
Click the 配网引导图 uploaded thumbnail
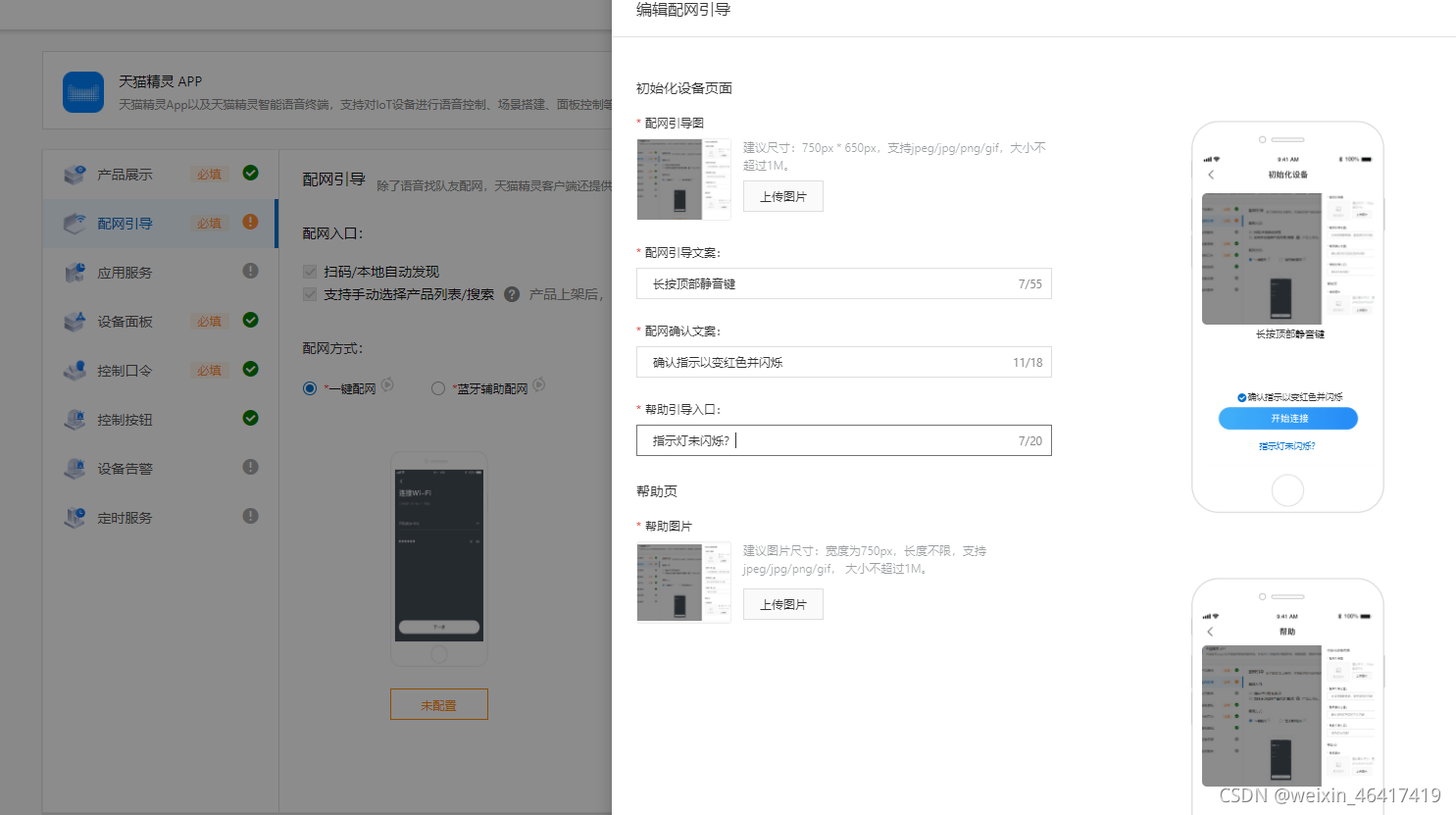(683, 179)
